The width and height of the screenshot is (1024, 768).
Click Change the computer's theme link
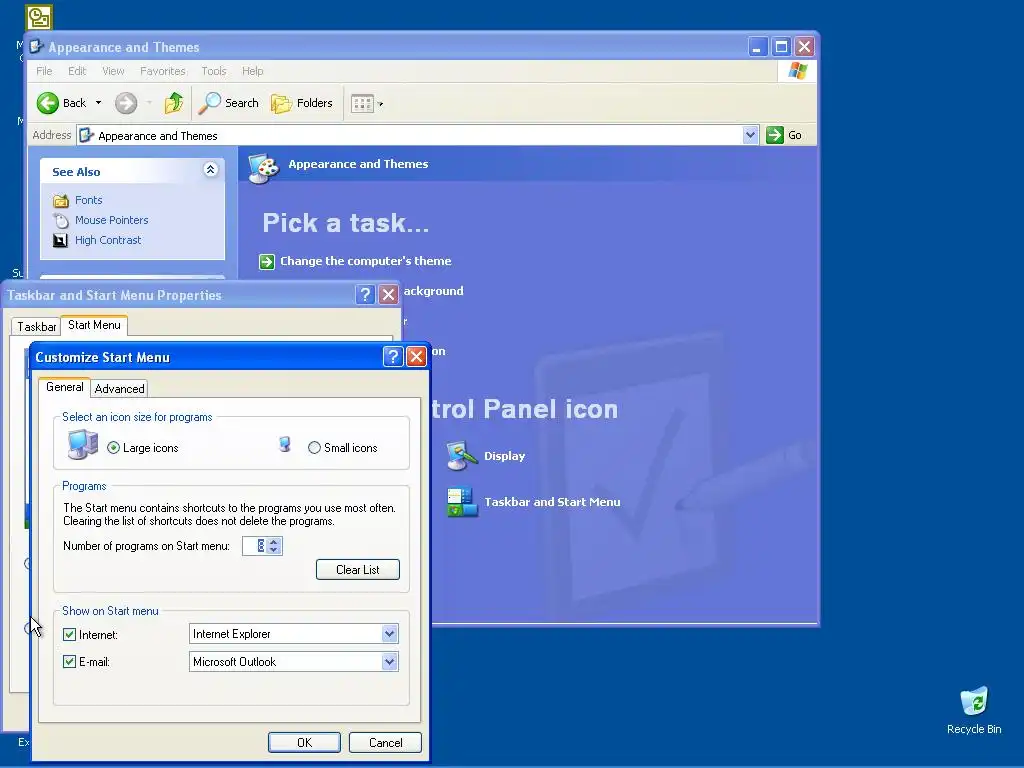tap(366, 261)
